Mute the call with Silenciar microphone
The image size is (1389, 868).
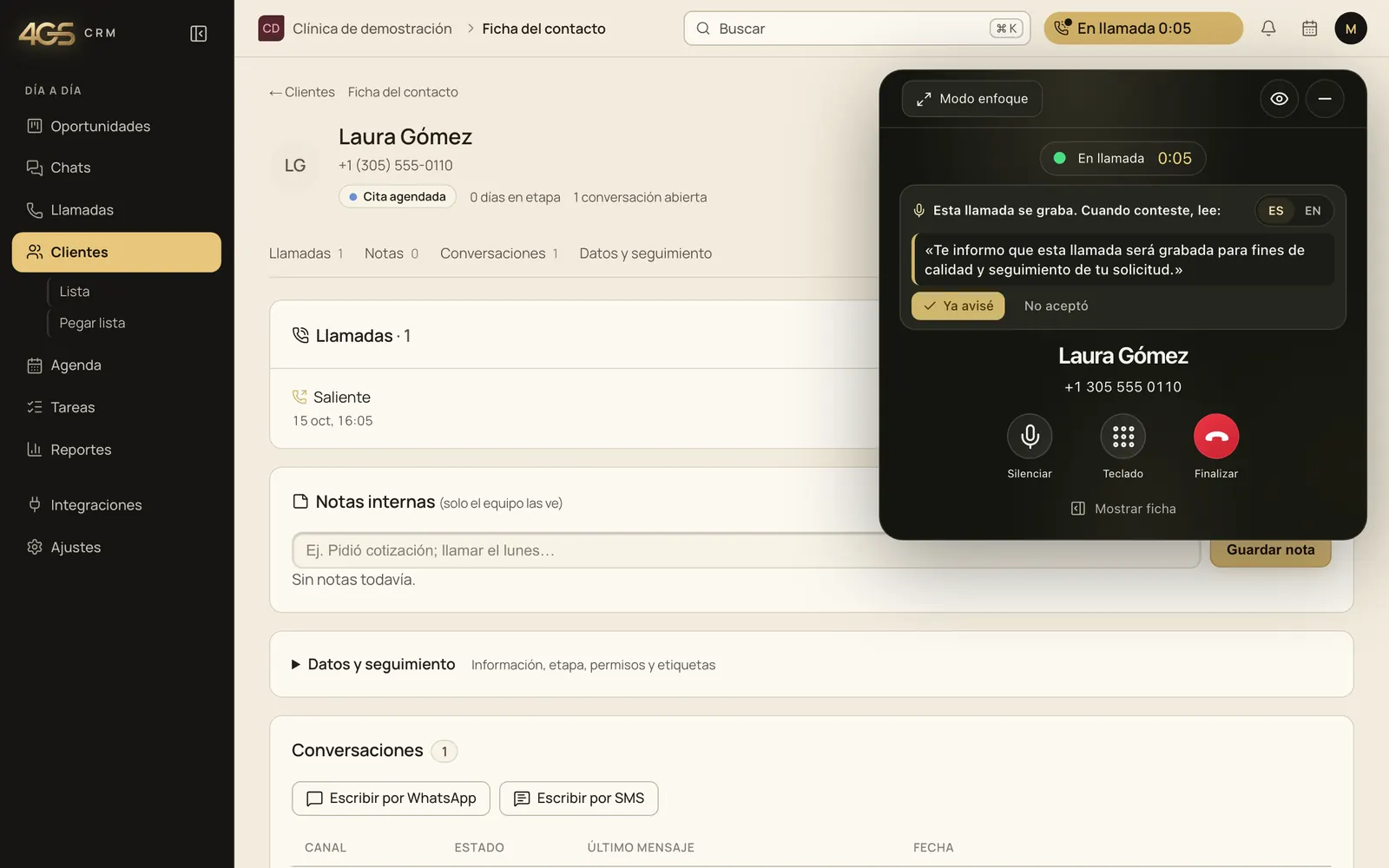pyautogui.click(x=1030, y=436)
